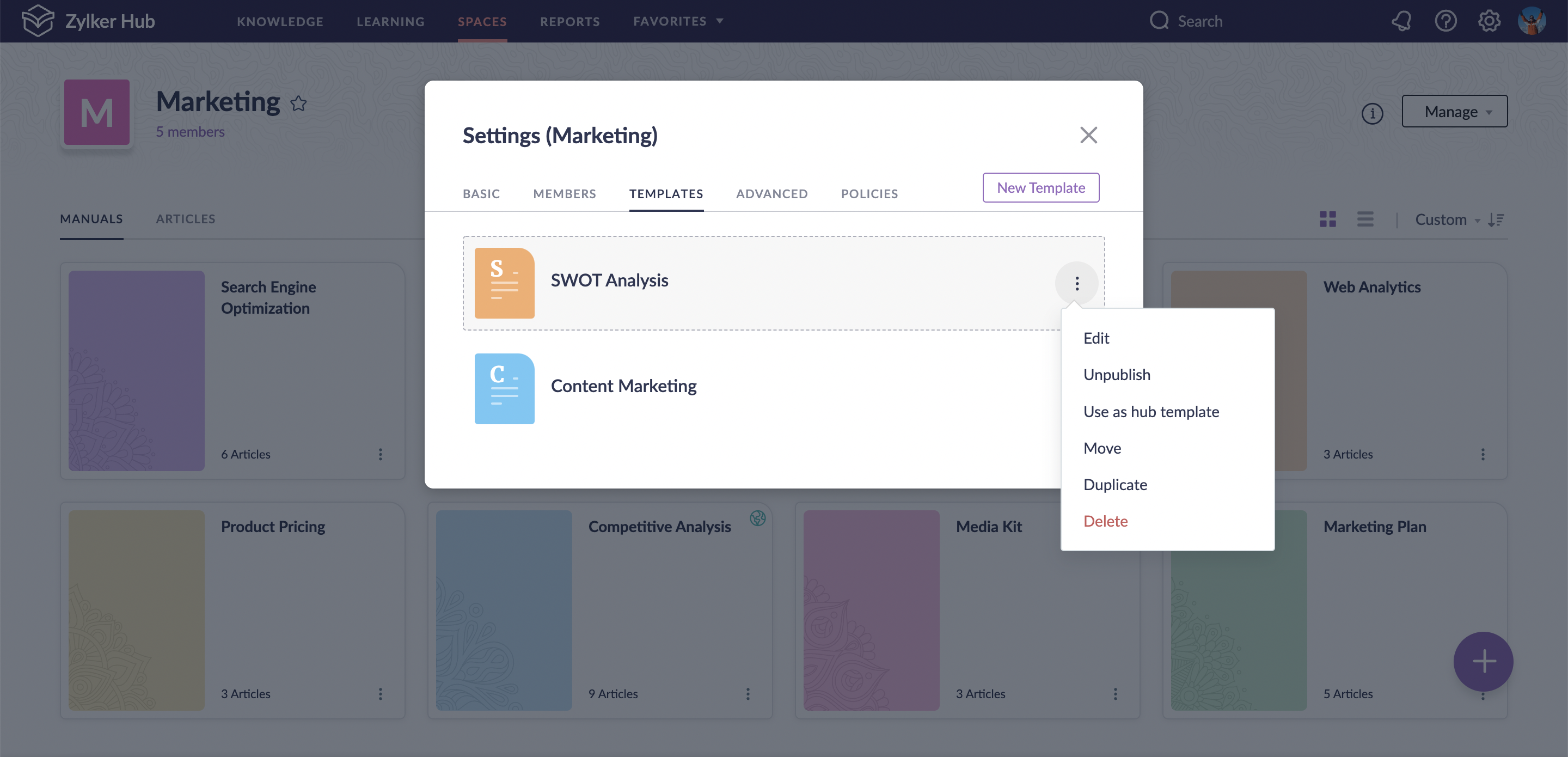This screenshot has width=1568, height=757.
Task: Switch to grid view layout
Action: click(1327, 219)
